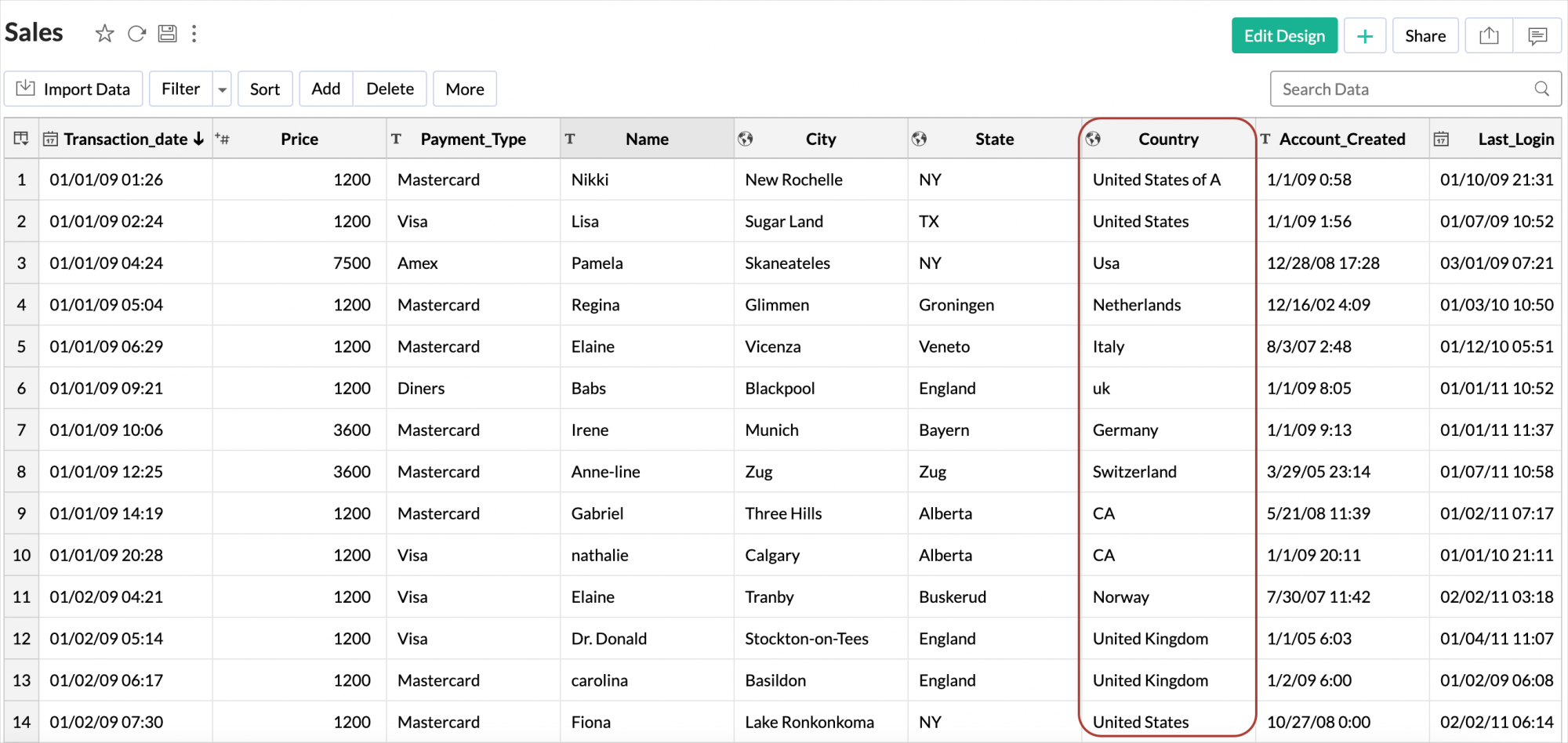Open the three-dot options menu
The image size is (1568, 743).
tap(194, 34)
